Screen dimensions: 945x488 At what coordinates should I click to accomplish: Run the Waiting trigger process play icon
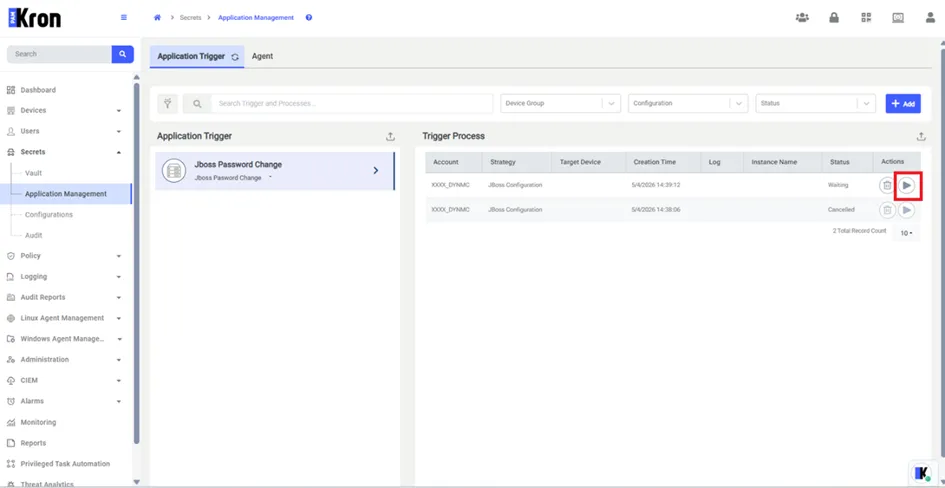pyautogui.click(x=906, y=185)
